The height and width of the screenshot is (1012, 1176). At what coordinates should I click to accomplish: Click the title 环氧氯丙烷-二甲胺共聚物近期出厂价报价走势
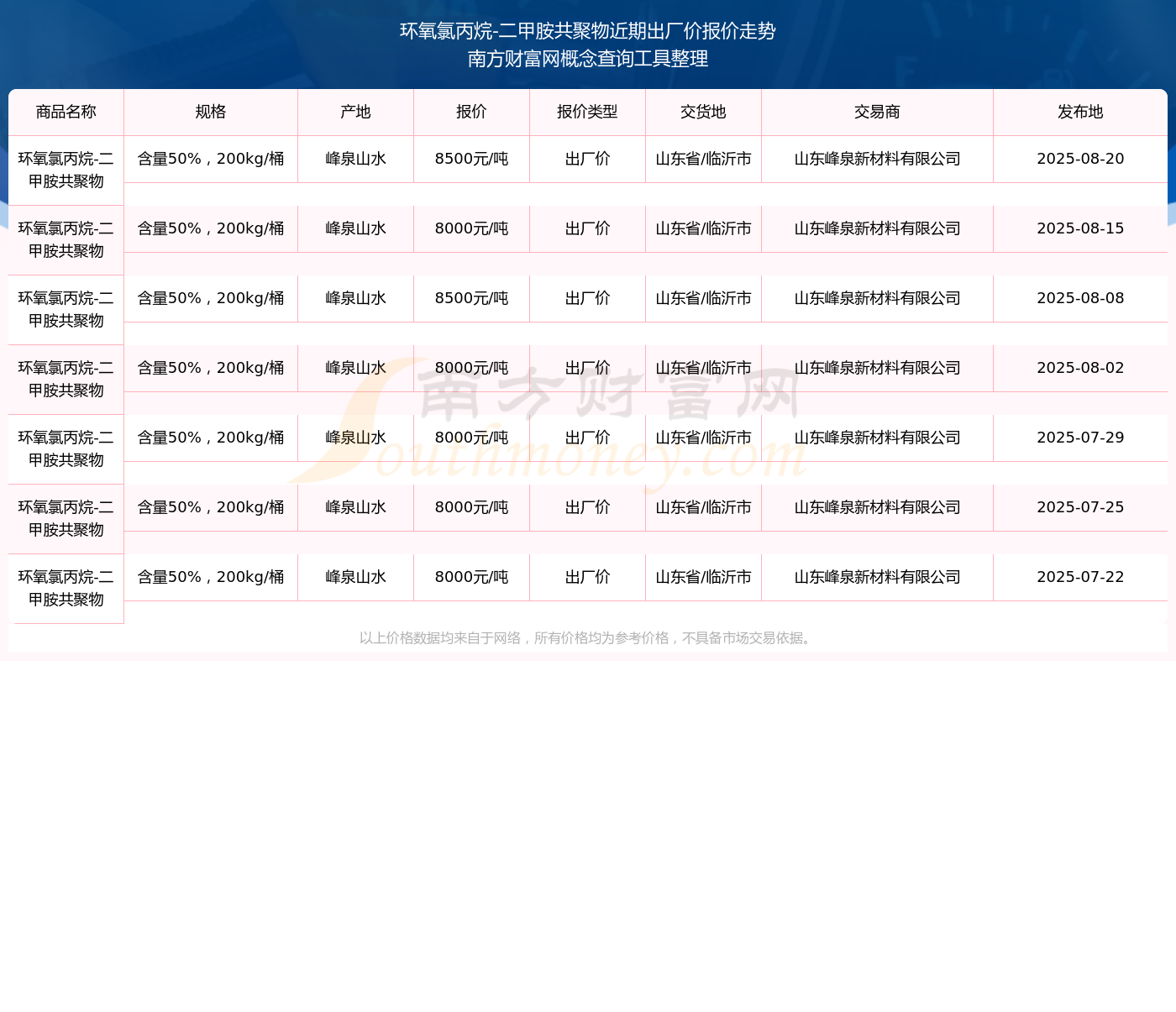[588, 31]
